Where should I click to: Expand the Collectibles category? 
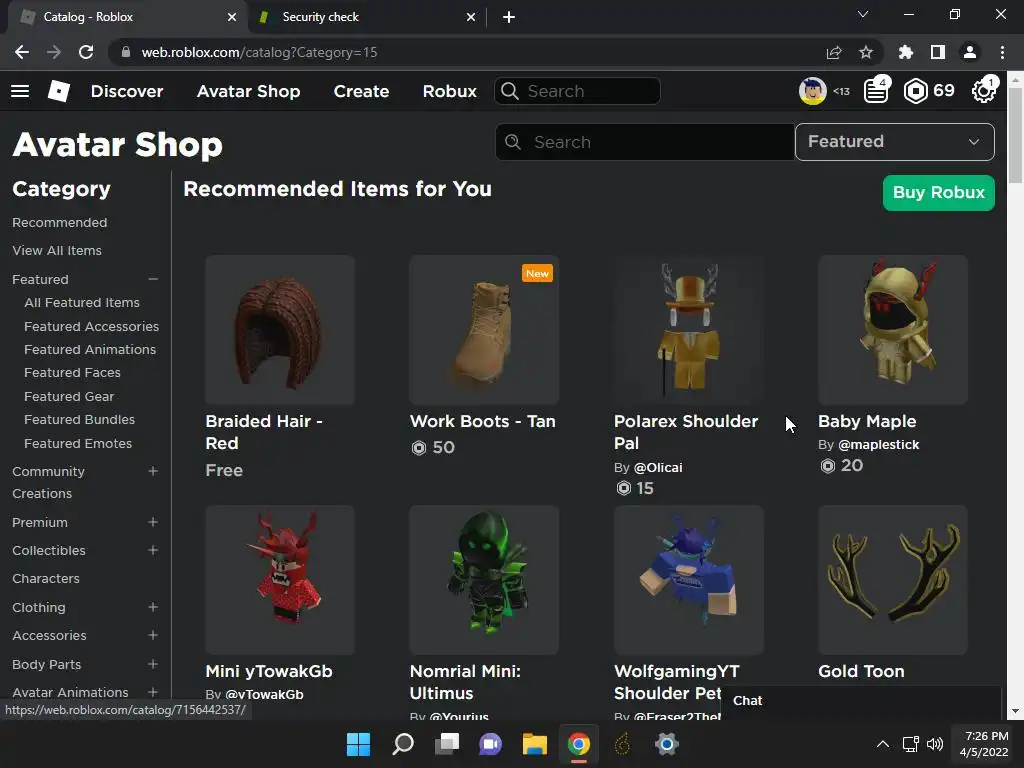pos(153,551)
